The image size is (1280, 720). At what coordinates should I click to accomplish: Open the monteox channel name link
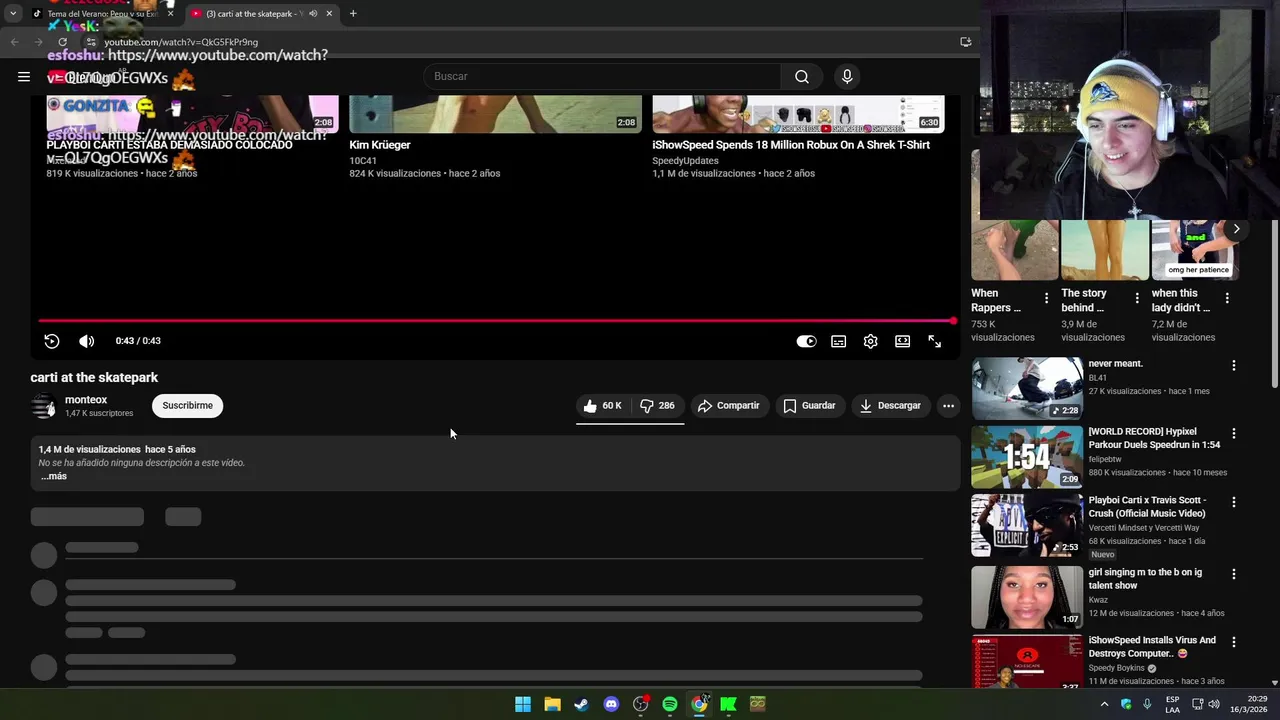point(86,400)
